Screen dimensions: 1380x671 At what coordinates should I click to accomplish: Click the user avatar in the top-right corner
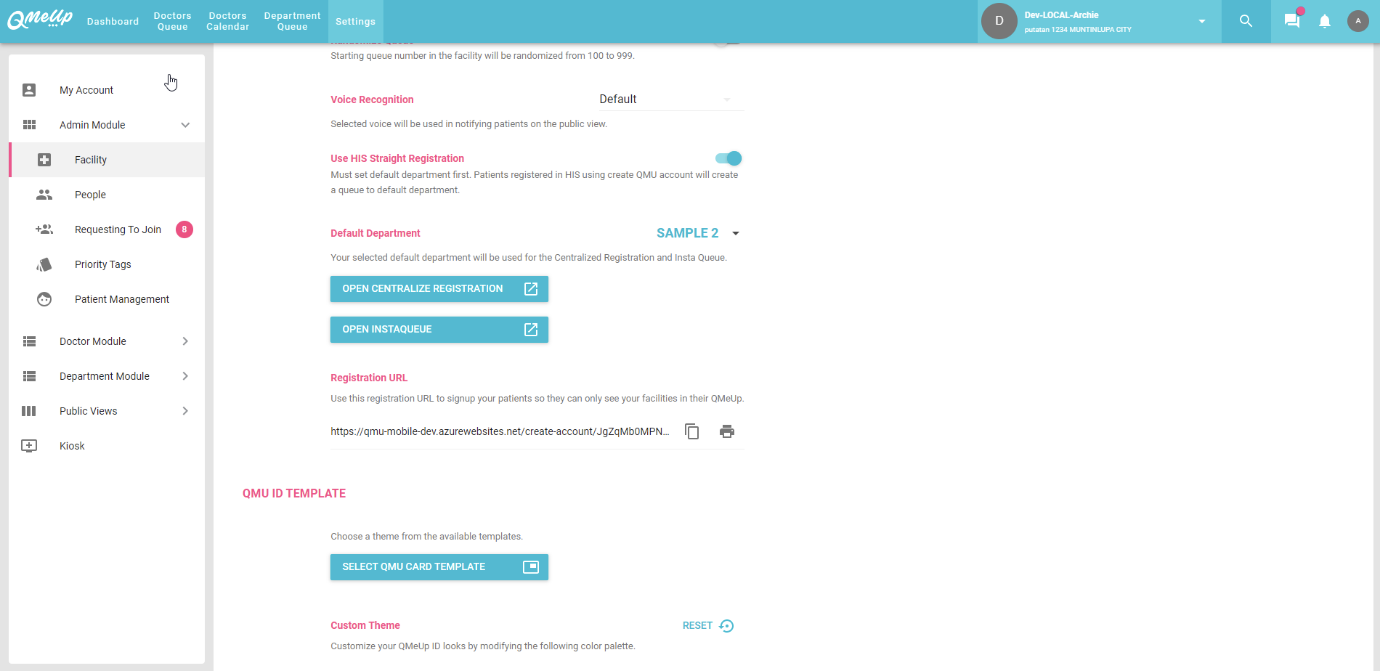pos(1358,21)
